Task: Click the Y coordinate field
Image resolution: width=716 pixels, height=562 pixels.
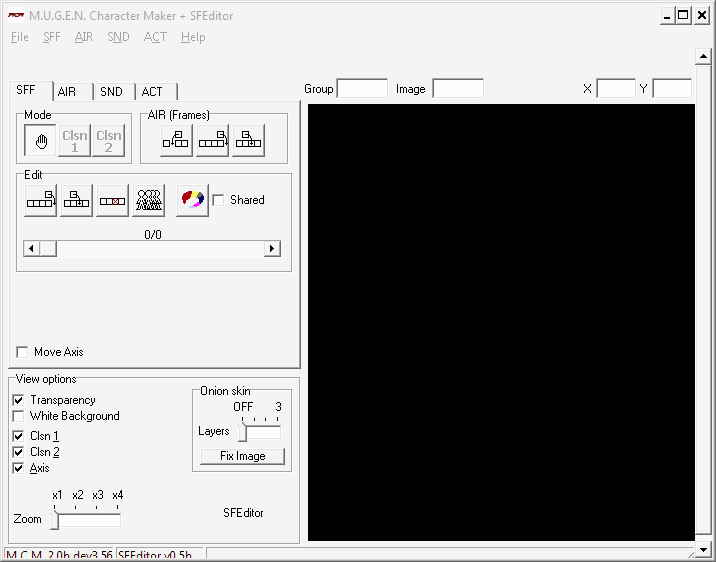Action: pyautogui.click(x=672, y=89)
